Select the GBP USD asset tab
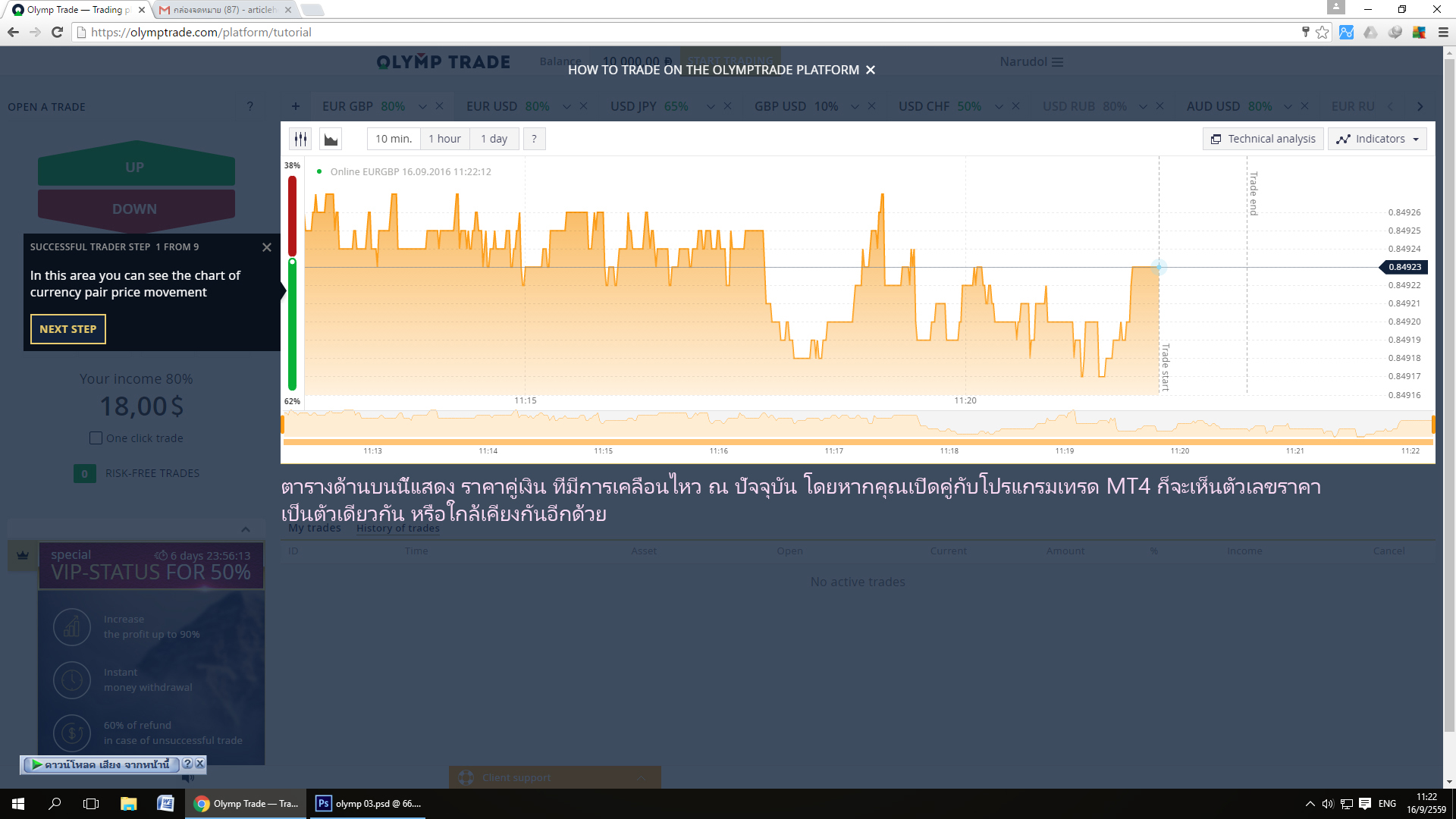Viewport: 1456px width, 819px height. click(796, 106)
